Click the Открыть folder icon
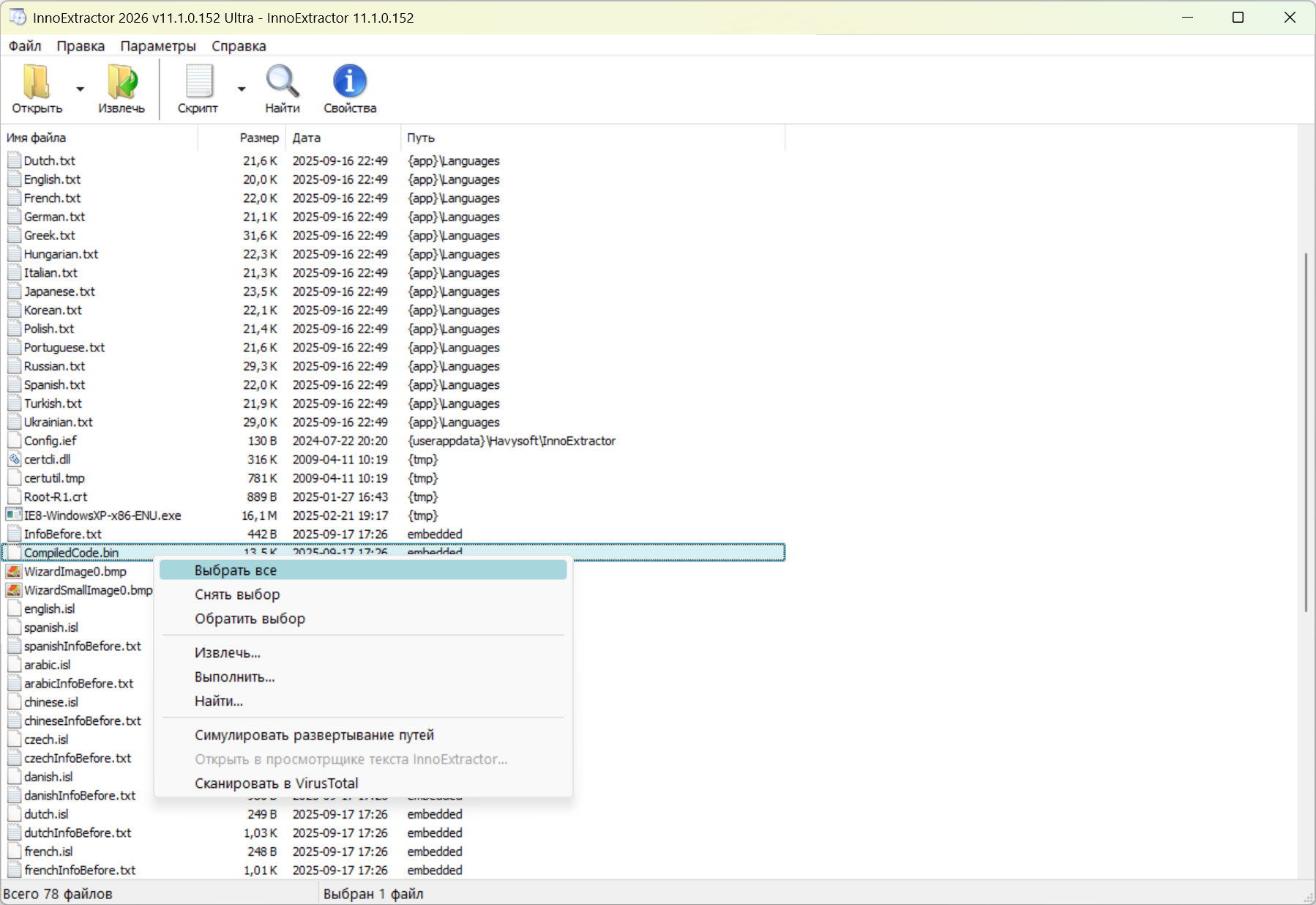 click(x=37, y=82)
